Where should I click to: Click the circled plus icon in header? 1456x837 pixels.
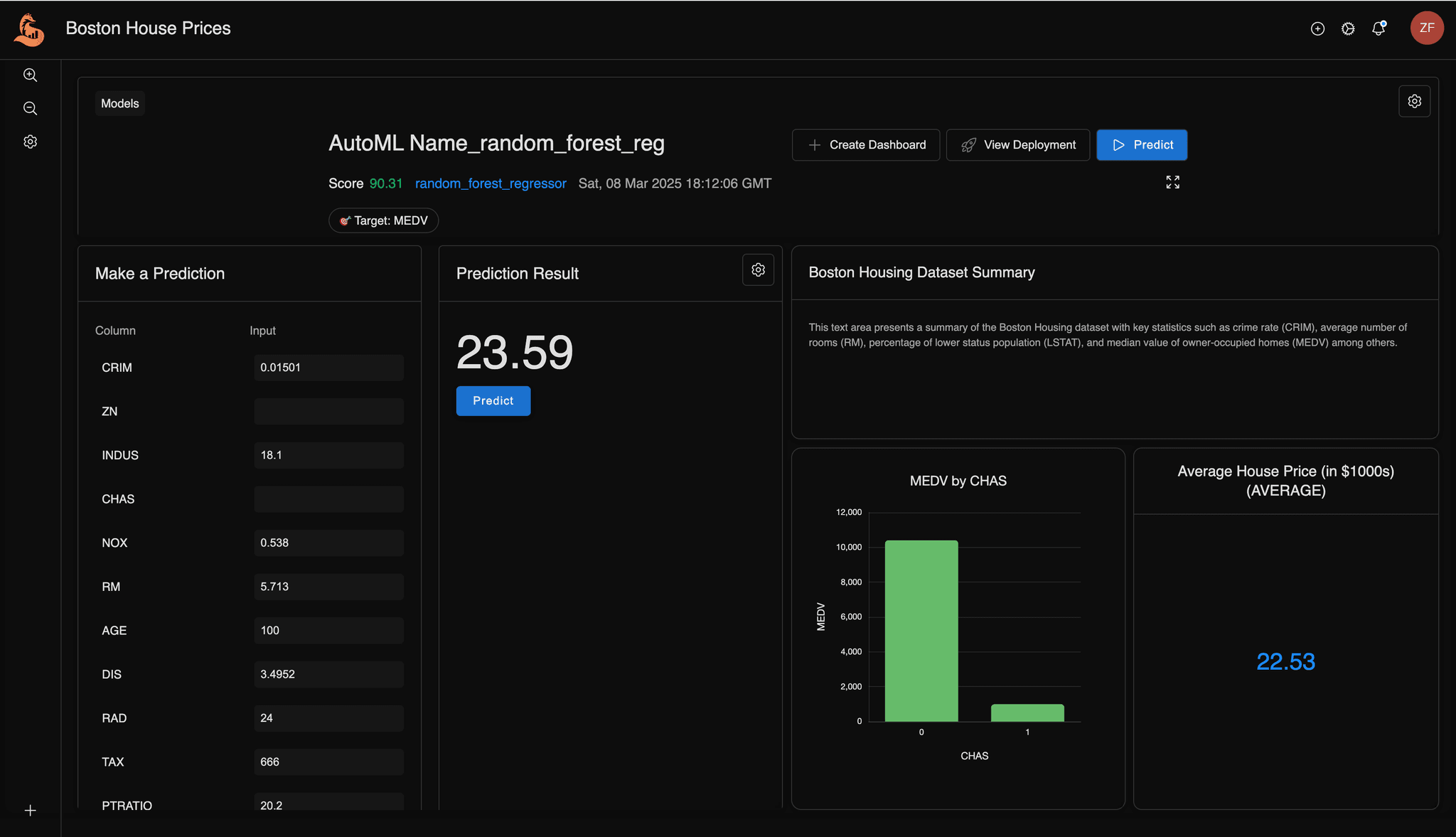point(1317,28)
